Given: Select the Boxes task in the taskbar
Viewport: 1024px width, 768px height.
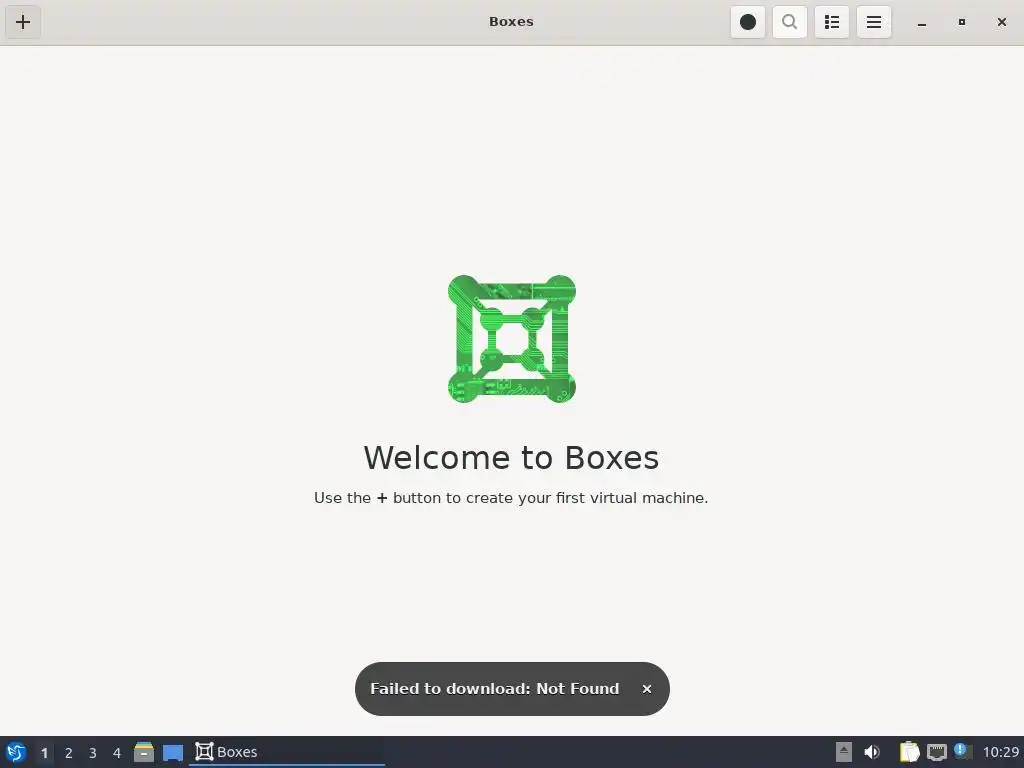Looking at the screenshot, I should click(287, 752).
